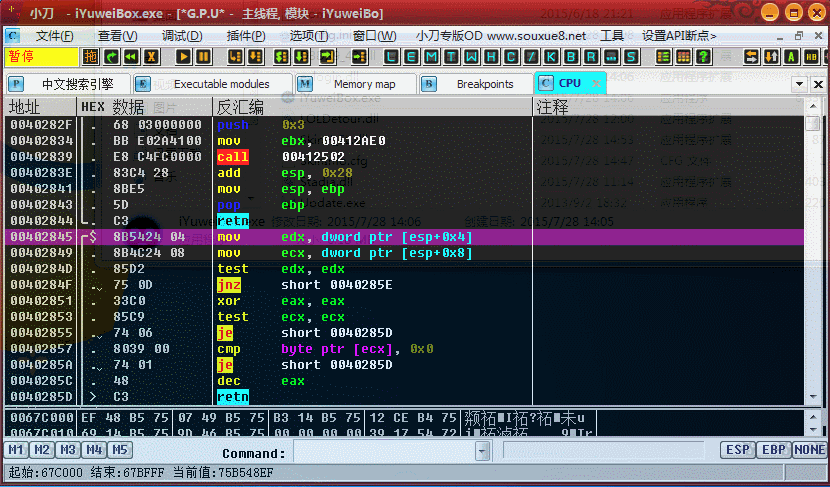Open CPU window with C toolbar icon
This screenshot has width=830, height=487.
pos(511,57)
